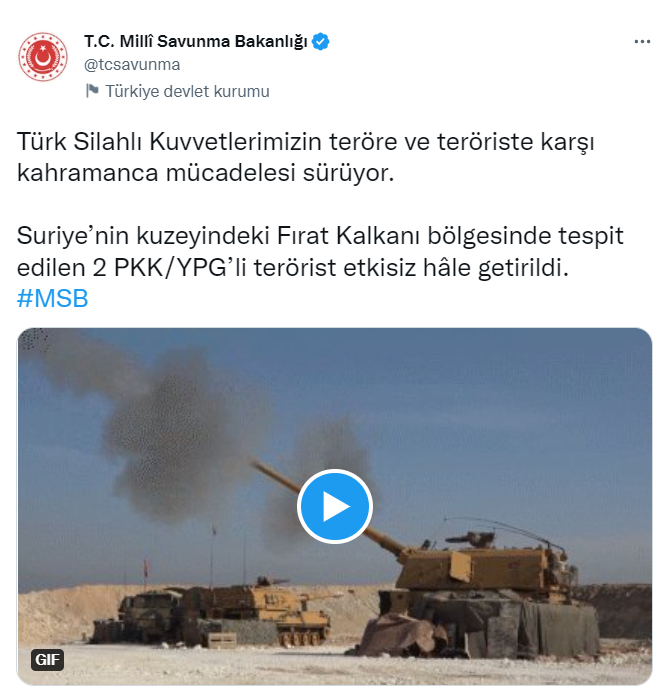670x699 pixels.
Task: Click the camouflage netting under the howitzer
Action: [x=490, y=624]
